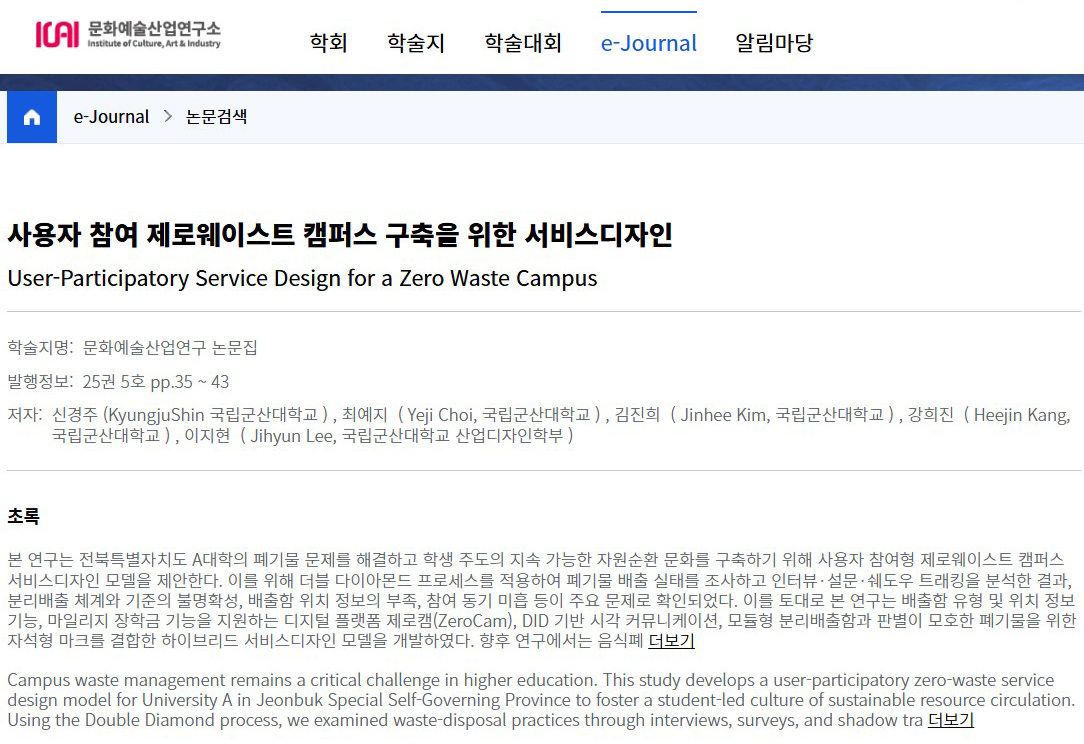Select the 학술대회 menu item
The width and height of the screenshot is (1084, 744).
(523, 42)
